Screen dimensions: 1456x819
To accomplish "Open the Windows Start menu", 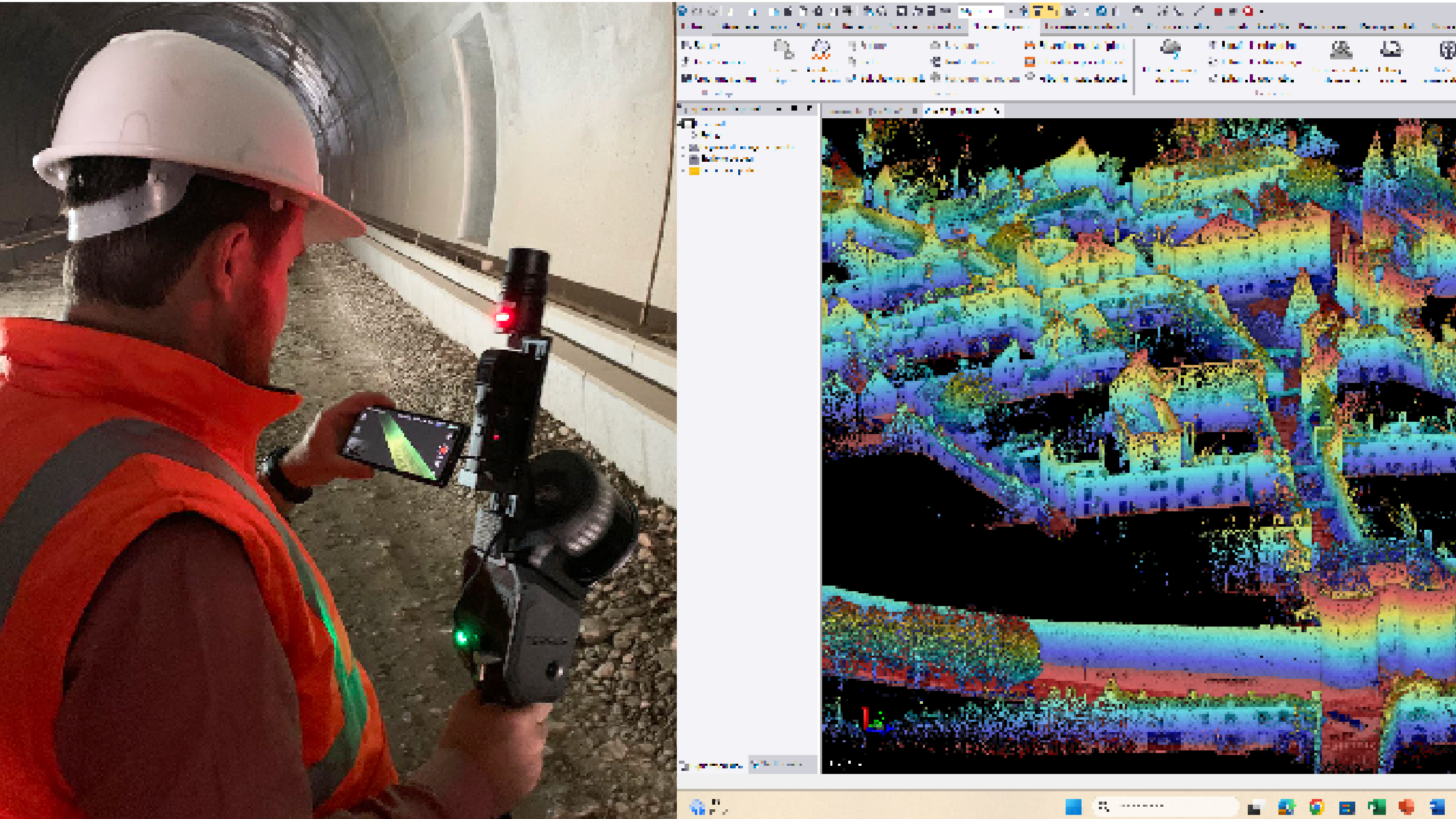I will [1073, 807].
